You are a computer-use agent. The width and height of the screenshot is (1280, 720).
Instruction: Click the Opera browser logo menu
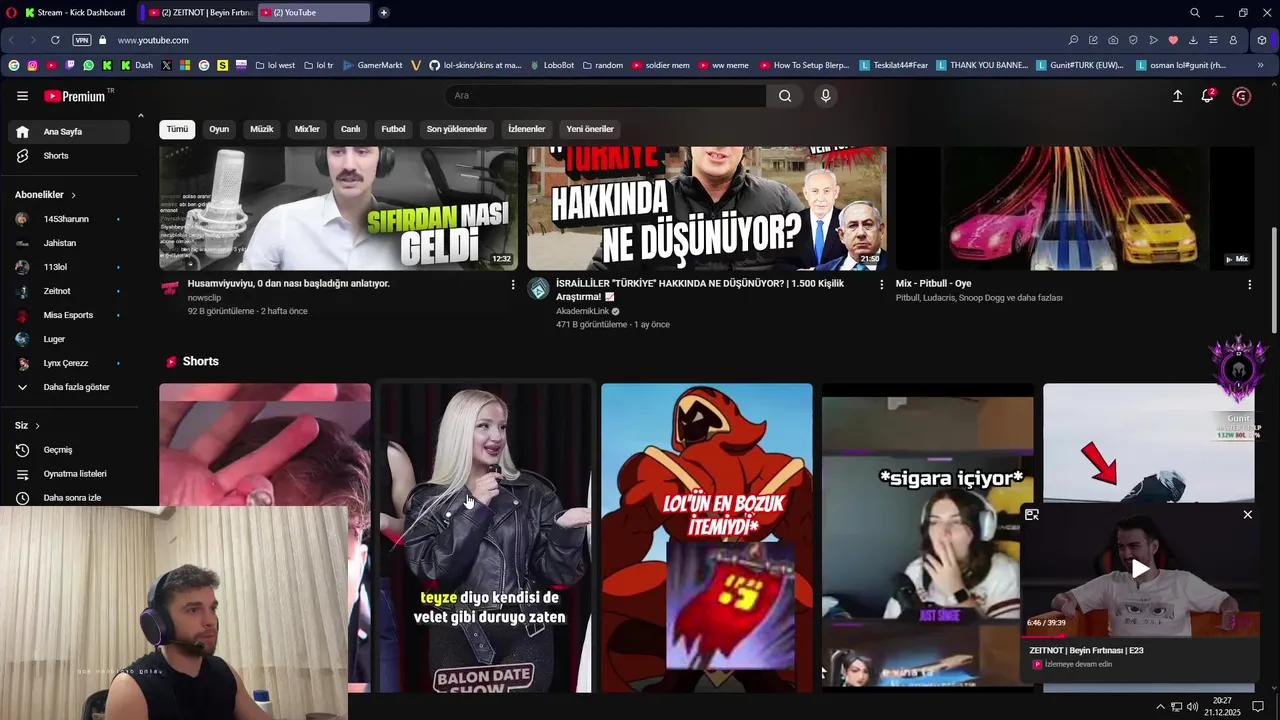tap(13, 12)
